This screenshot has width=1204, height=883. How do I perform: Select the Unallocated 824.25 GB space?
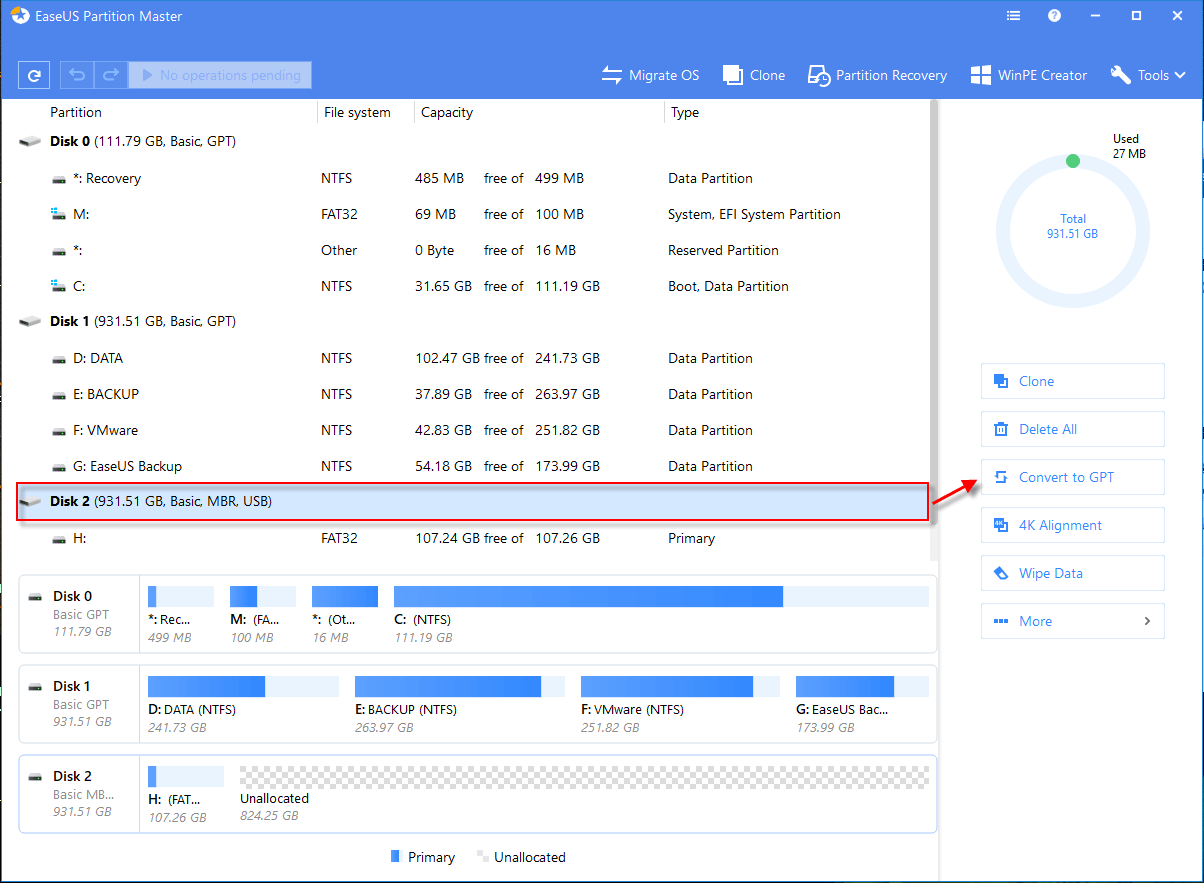(584, 793)
